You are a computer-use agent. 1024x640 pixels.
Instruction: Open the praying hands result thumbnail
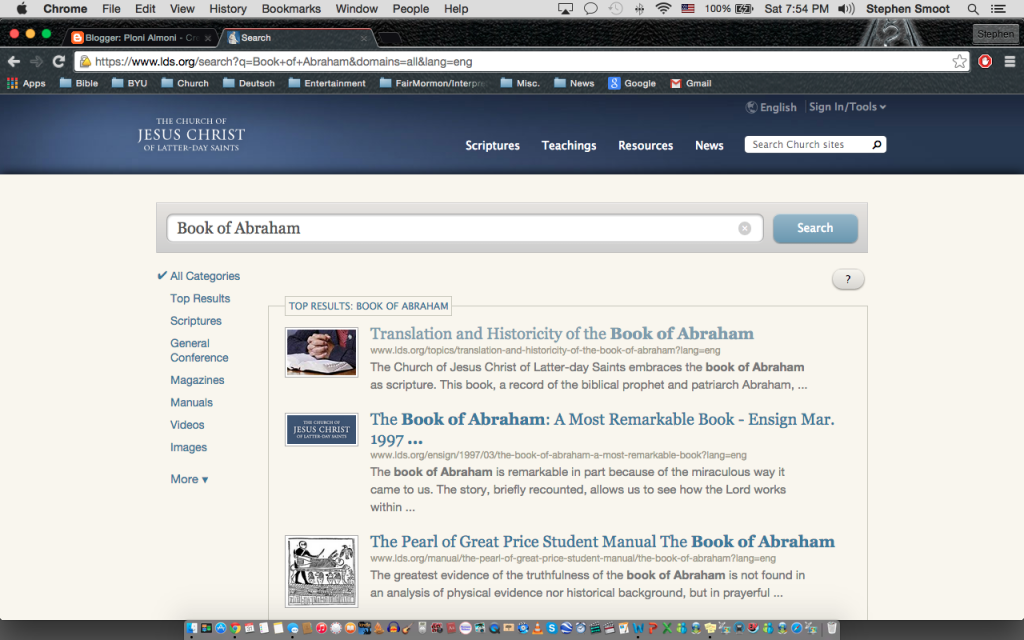[x=321, y=352]
